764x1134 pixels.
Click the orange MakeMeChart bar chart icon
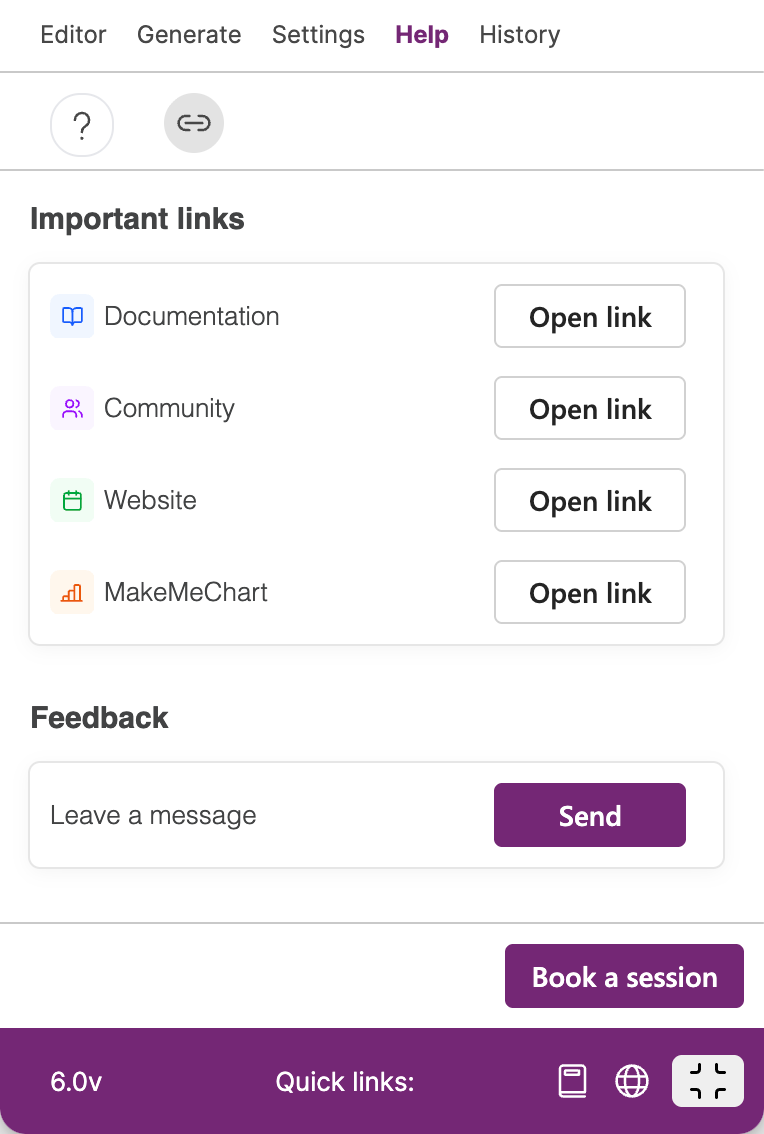pyautogui.click(x=72, y=592)
